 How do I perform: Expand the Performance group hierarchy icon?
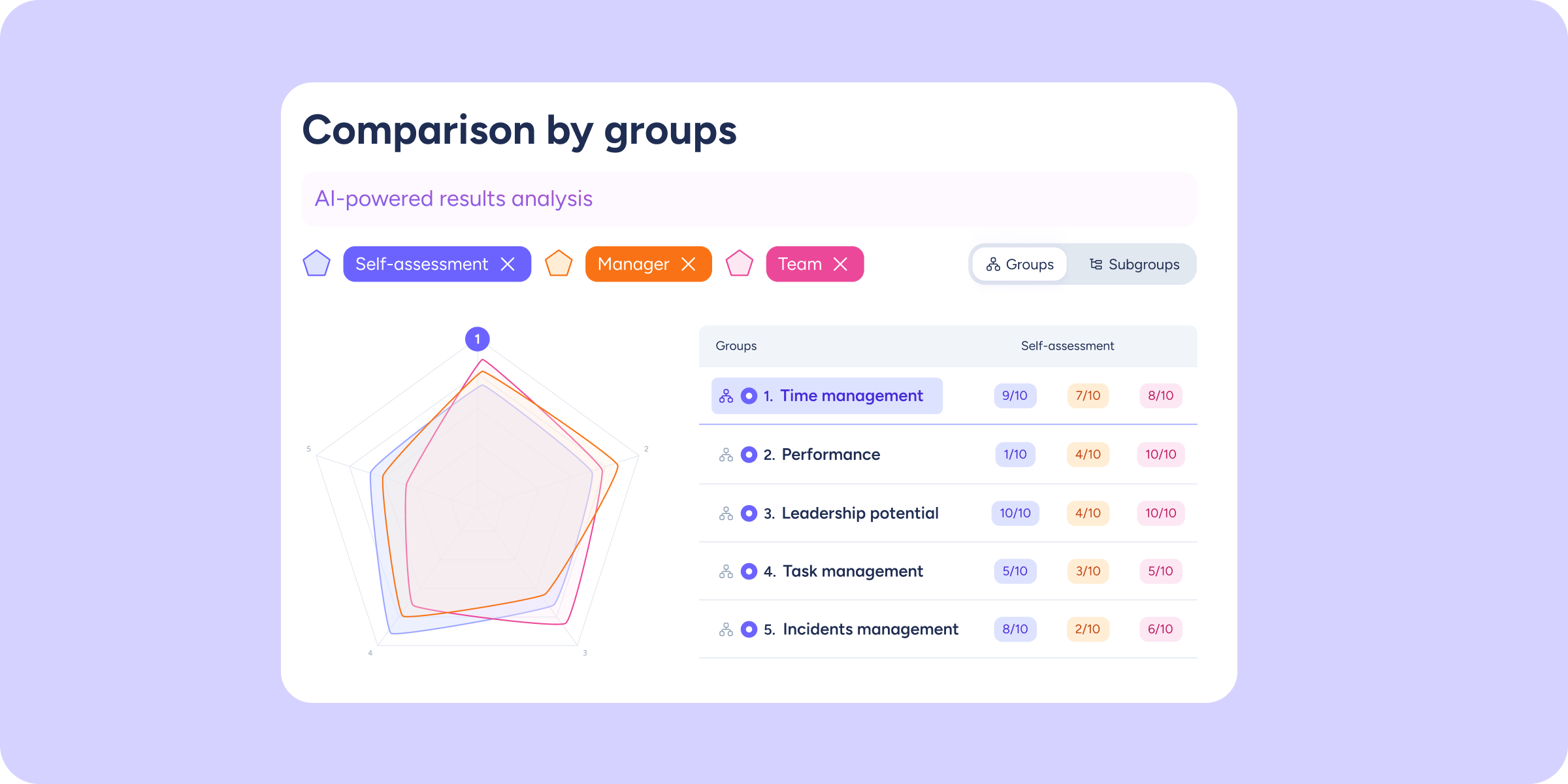[x=726, y=455]
